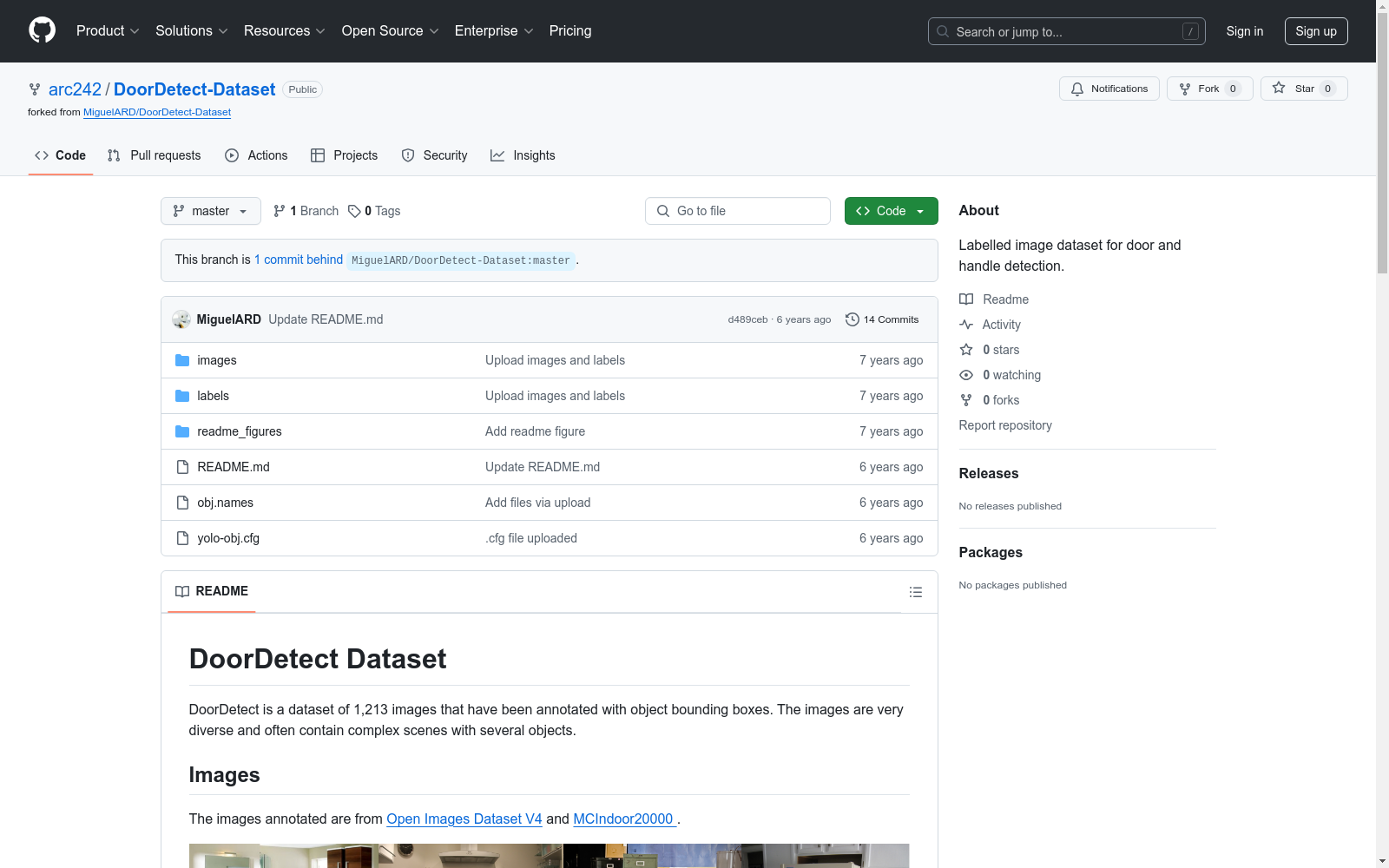Switch to the Actions tab
The width and height of the screenshot is (1389, 868).
pyautogui.click(x=256, y=155)
